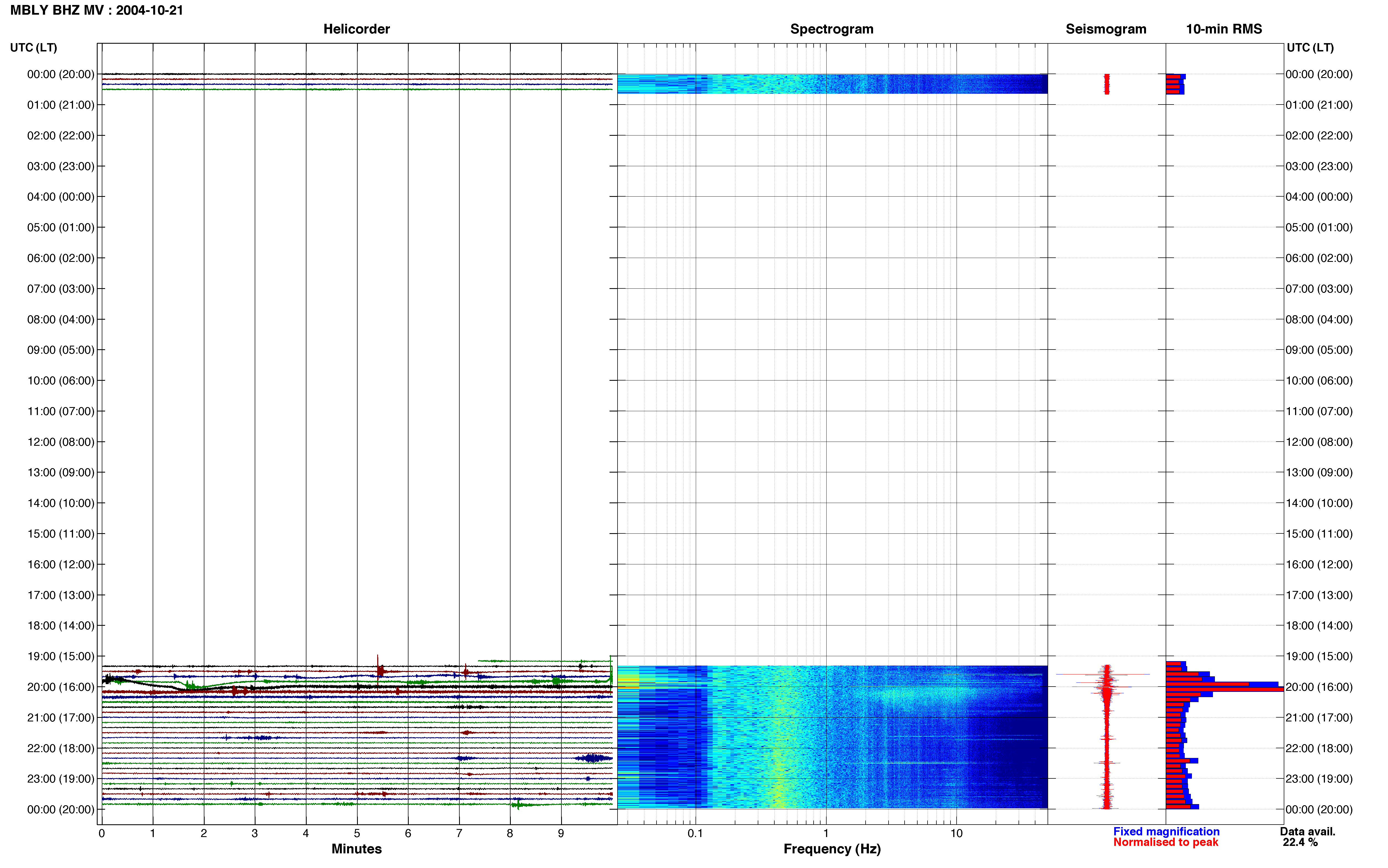Click the spectrogram band at 00:00 UTC
This screenshot has height=868, width=1388.
click(x=832, y=84)
